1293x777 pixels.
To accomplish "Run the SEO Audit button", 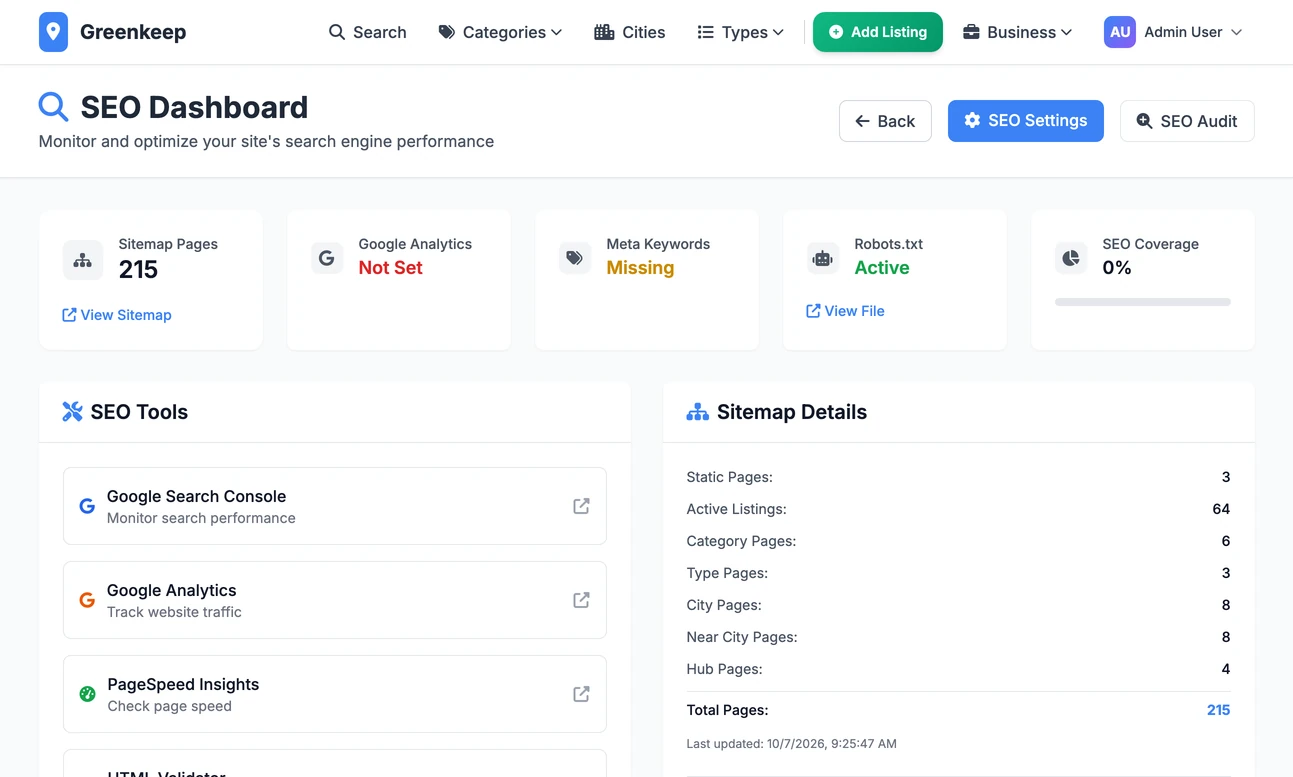I will click(1187, 121).
